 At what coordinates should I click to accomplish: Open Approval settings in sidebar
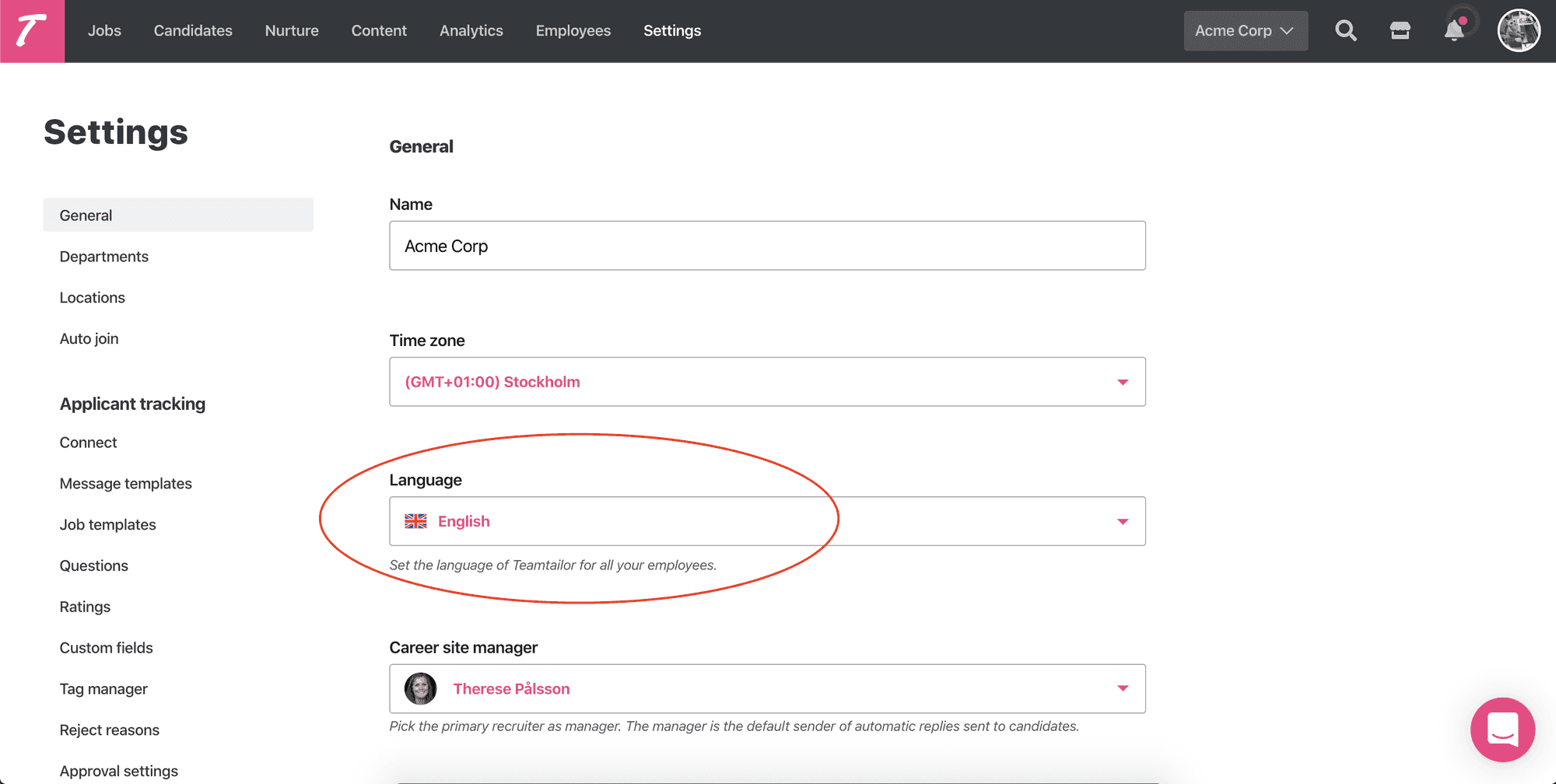coord(119,772)
